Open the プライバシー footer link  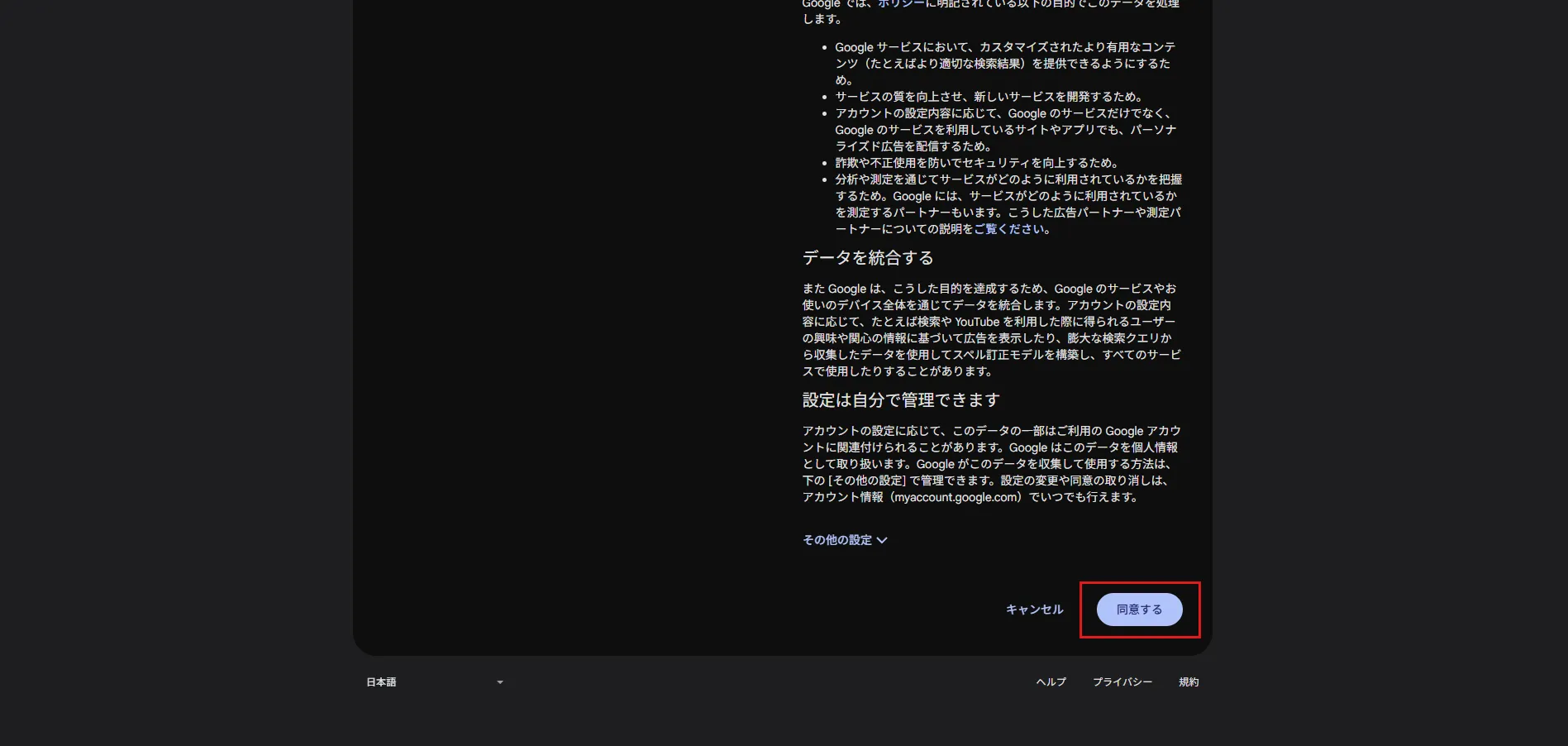[1122, 682]
